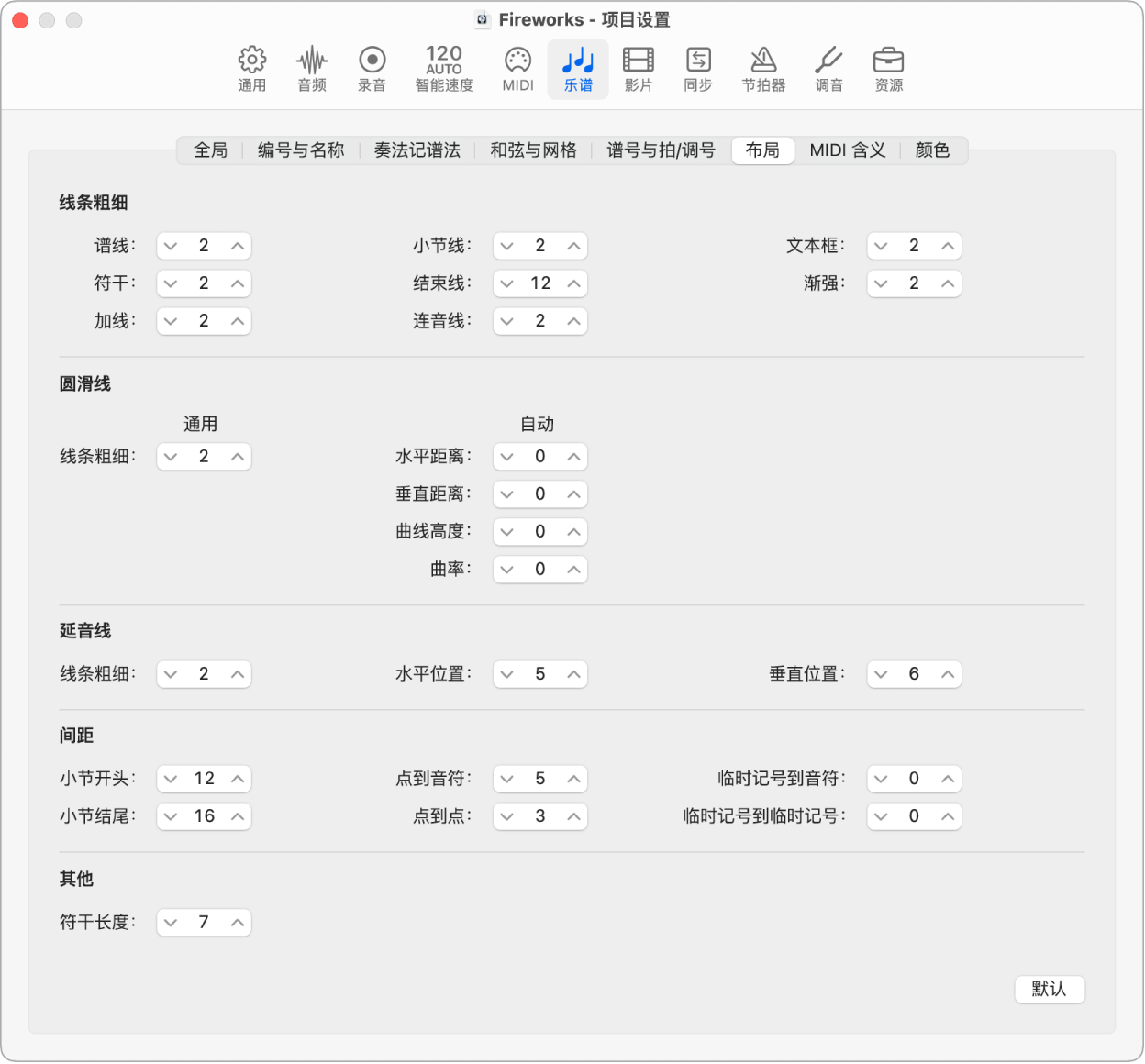Decrease the 符干长度 value
This screenshot has width=1145, height=1064.
171,923
